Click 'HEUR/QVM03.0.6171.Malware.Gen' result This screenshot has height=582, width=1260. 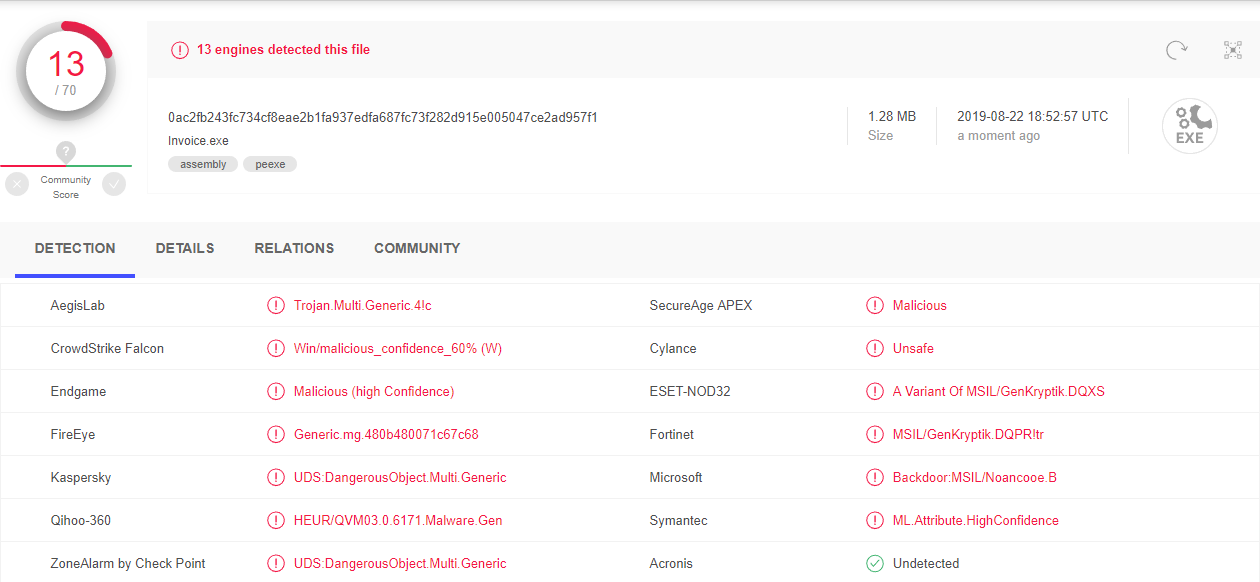398,521
